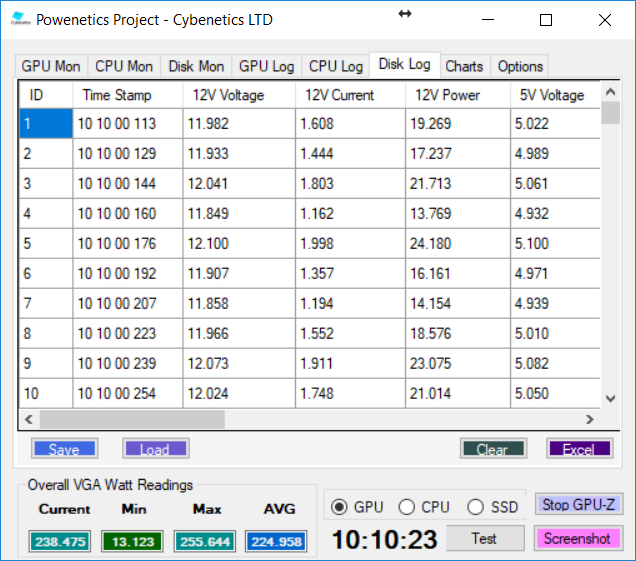
Task: Click the horizontal scrollbar thumb
Action: [132, 419]
